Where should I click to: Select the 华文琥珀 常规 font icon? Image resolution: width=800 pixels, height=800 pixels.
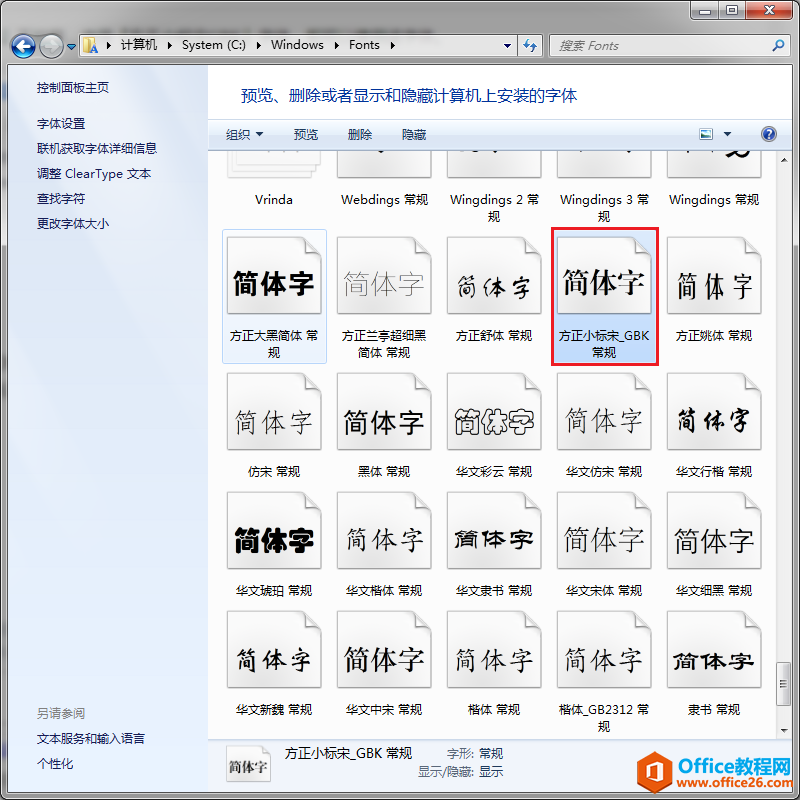tap(274, 531)
